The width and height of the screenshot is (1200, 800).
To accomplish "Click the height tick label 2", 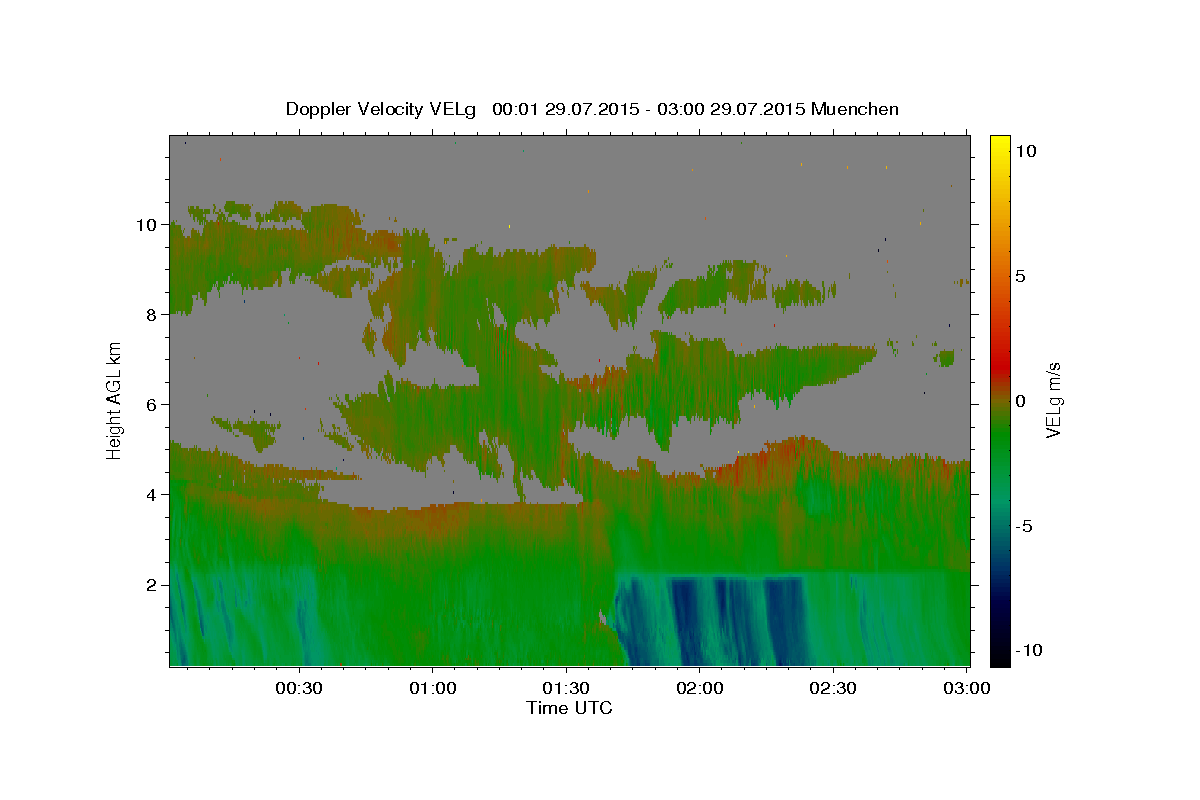I will [152, 584].
